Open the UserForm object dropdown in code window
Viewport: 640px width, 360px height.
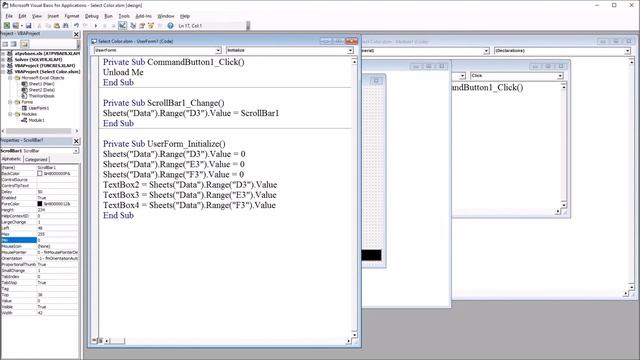[218, 51]
